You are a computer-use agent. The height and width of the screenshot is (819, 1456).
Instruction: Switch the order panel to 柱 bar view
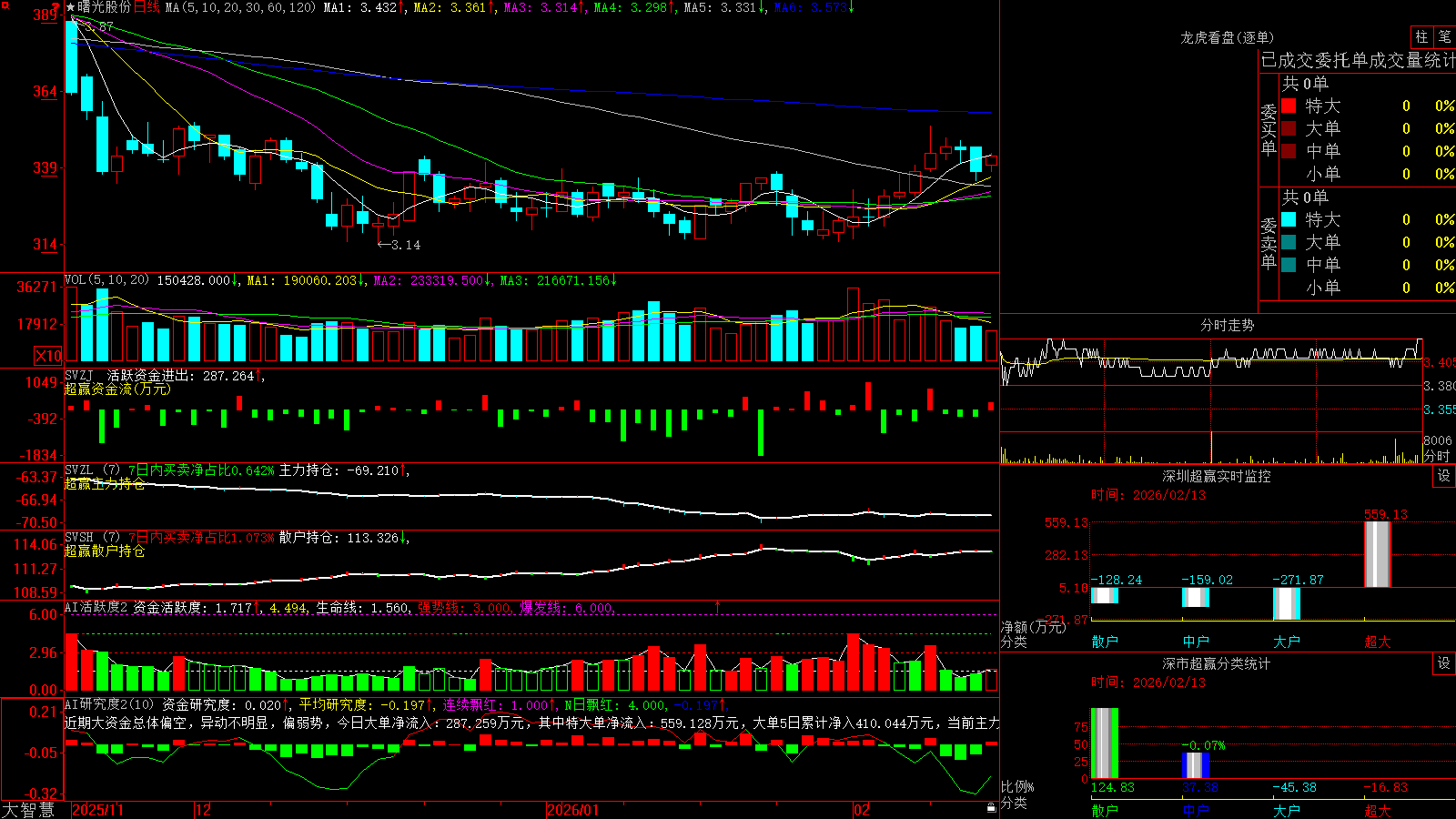coord(1421,36)
